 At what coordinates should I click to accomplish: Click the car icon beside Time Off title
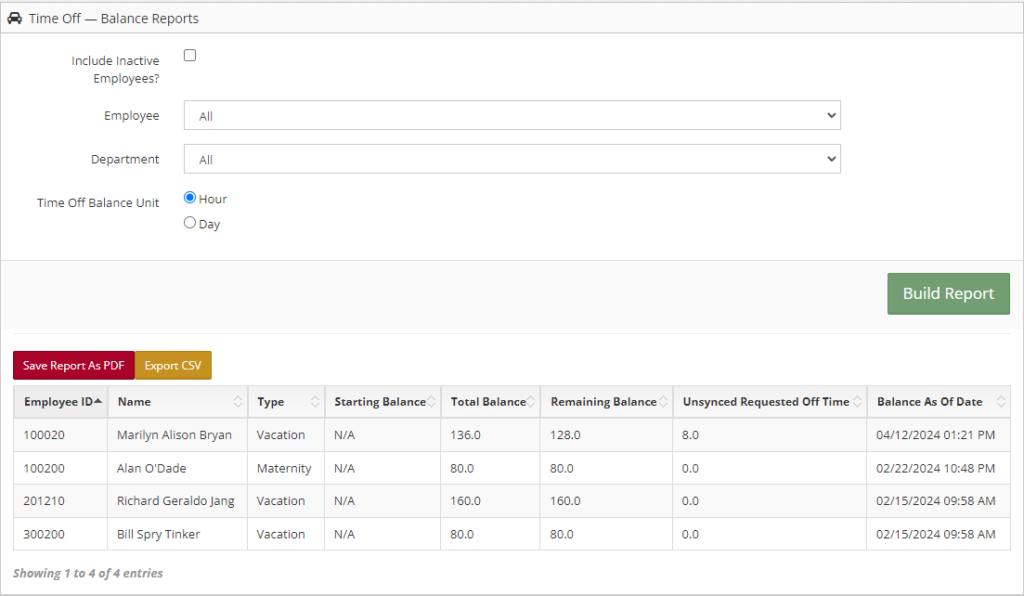14,18
